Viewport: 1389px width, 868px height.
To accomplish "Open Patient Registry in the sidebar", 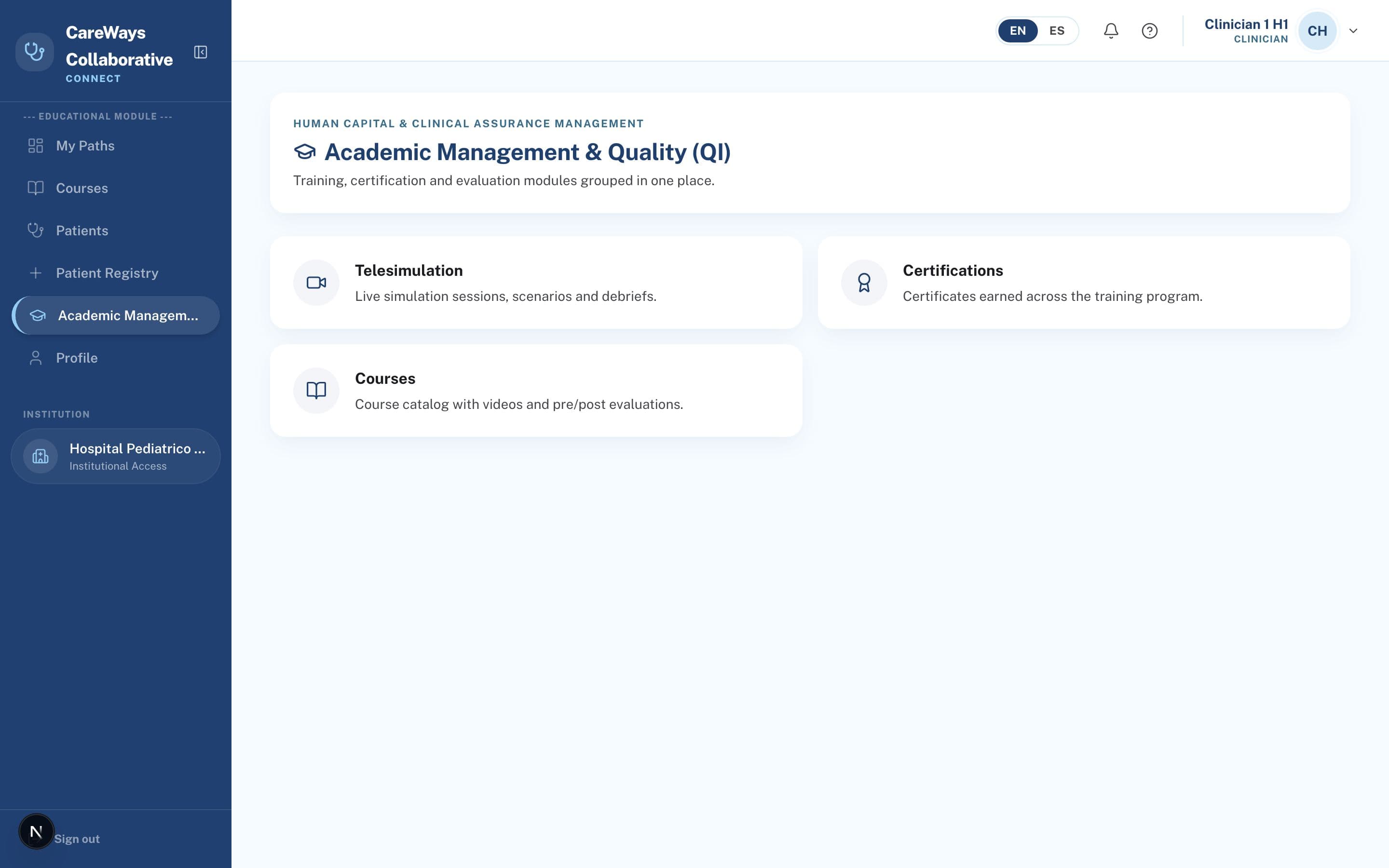I will point(115,273).
